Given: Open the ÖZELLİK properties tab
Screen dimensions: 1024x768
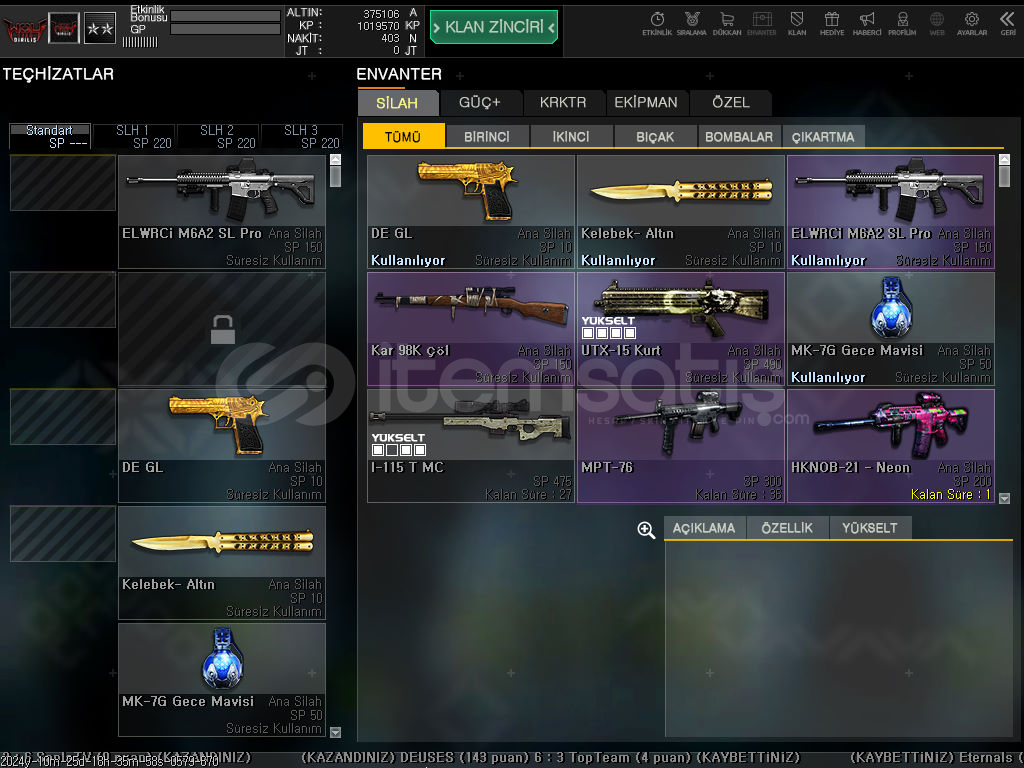Looking at the screenshot, I should click(x=787, y=528).
